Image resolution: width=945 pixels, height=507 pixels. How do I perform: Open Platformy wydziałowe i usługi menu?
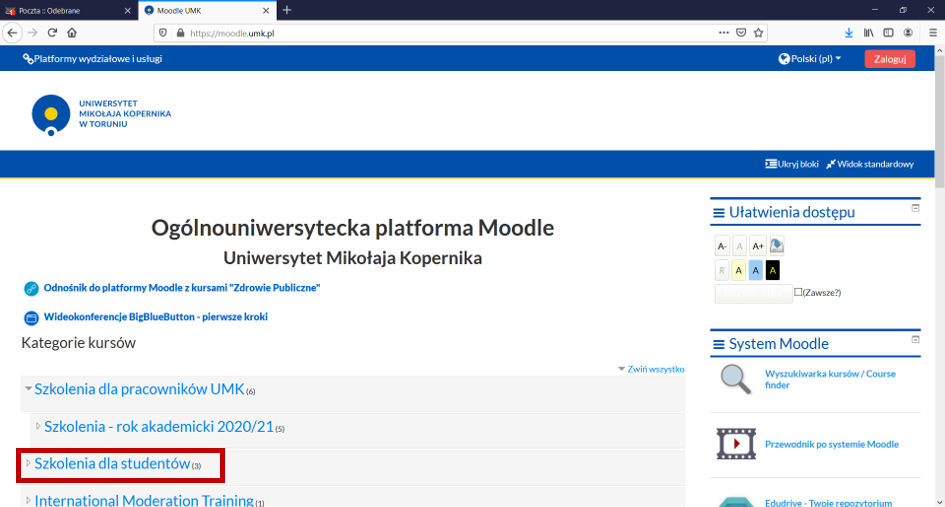[x=92, y=58]
